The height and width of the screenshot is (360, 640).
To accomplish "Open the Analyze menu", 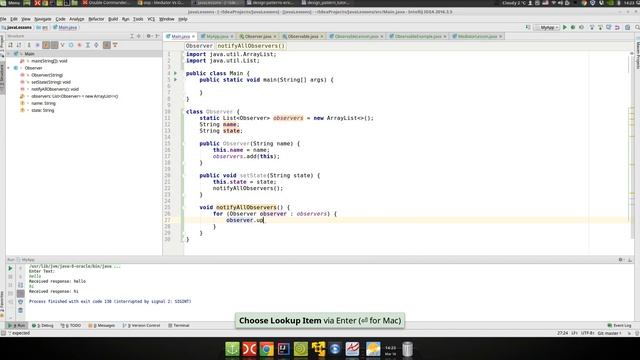I will pos(76,19).
